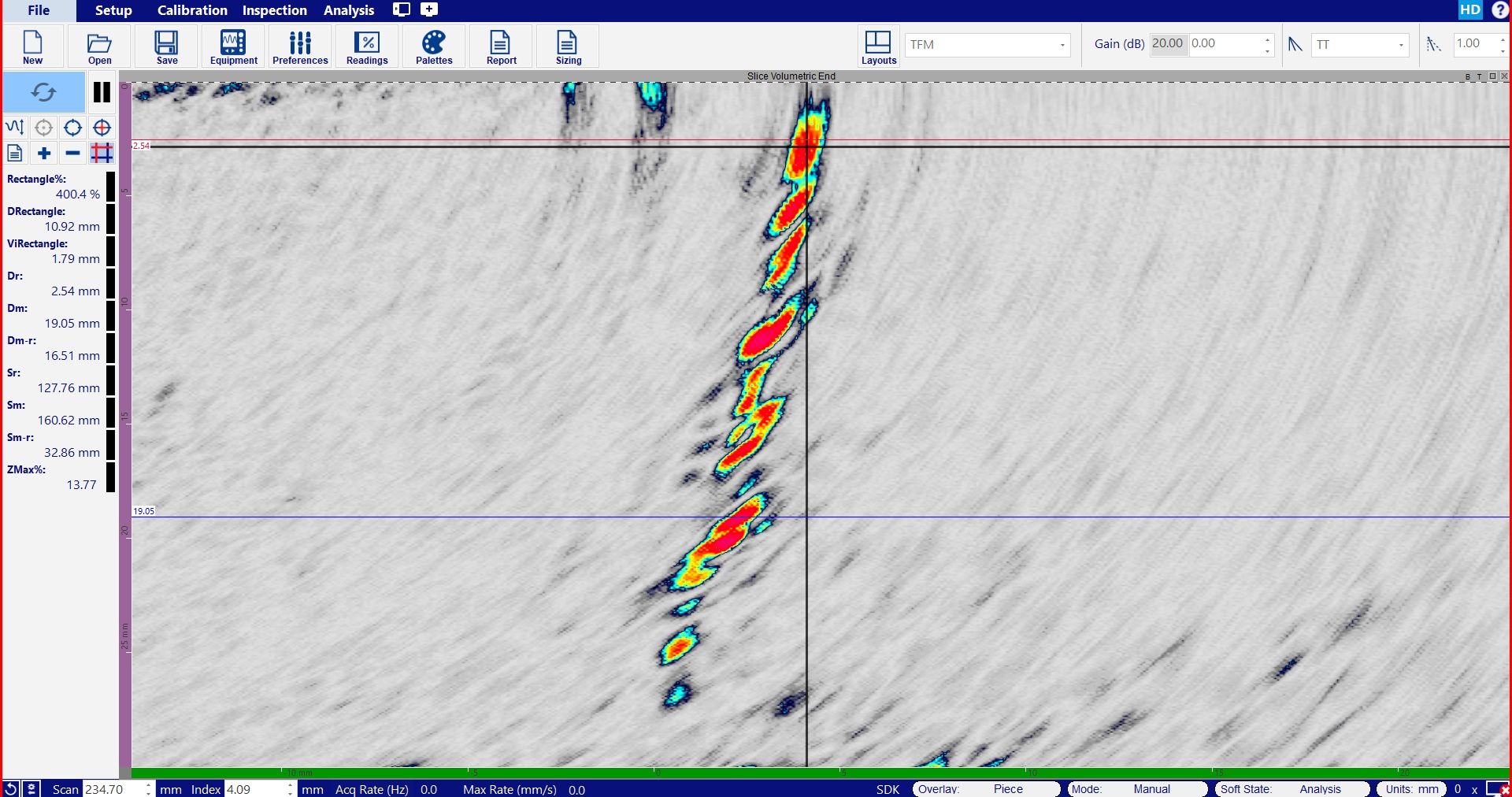Open Preferences sliders icon
Viewport: 1512px width, 797px height.
[300, 47]
